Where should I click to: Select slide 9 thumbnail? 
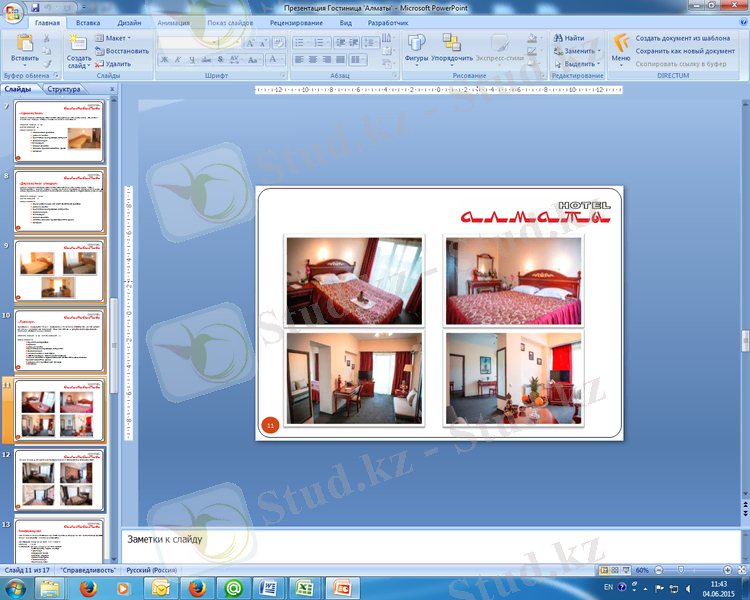point(59,271)
